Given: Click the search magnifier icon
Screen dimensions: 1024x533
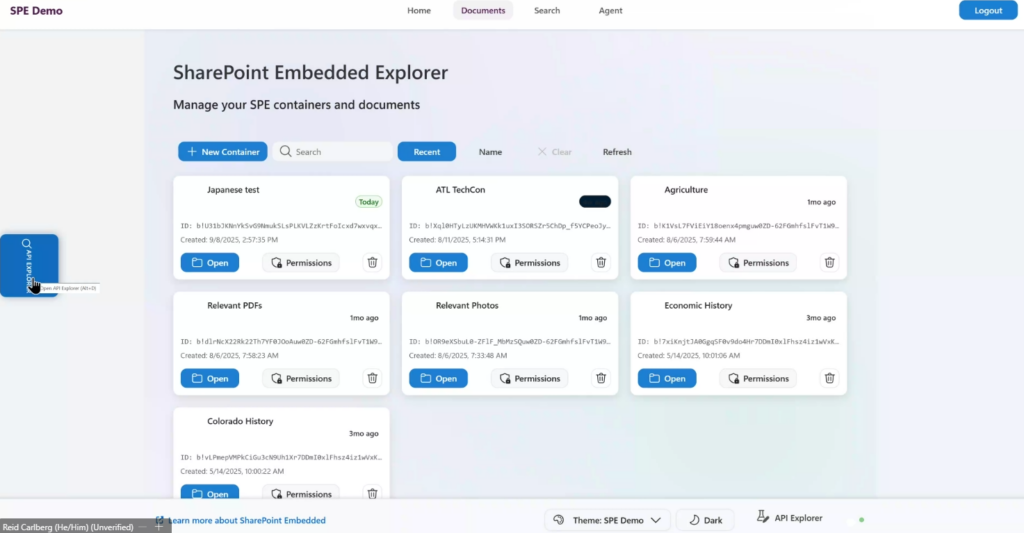Looking at the screenshot, I should click(x=285, y=152).
